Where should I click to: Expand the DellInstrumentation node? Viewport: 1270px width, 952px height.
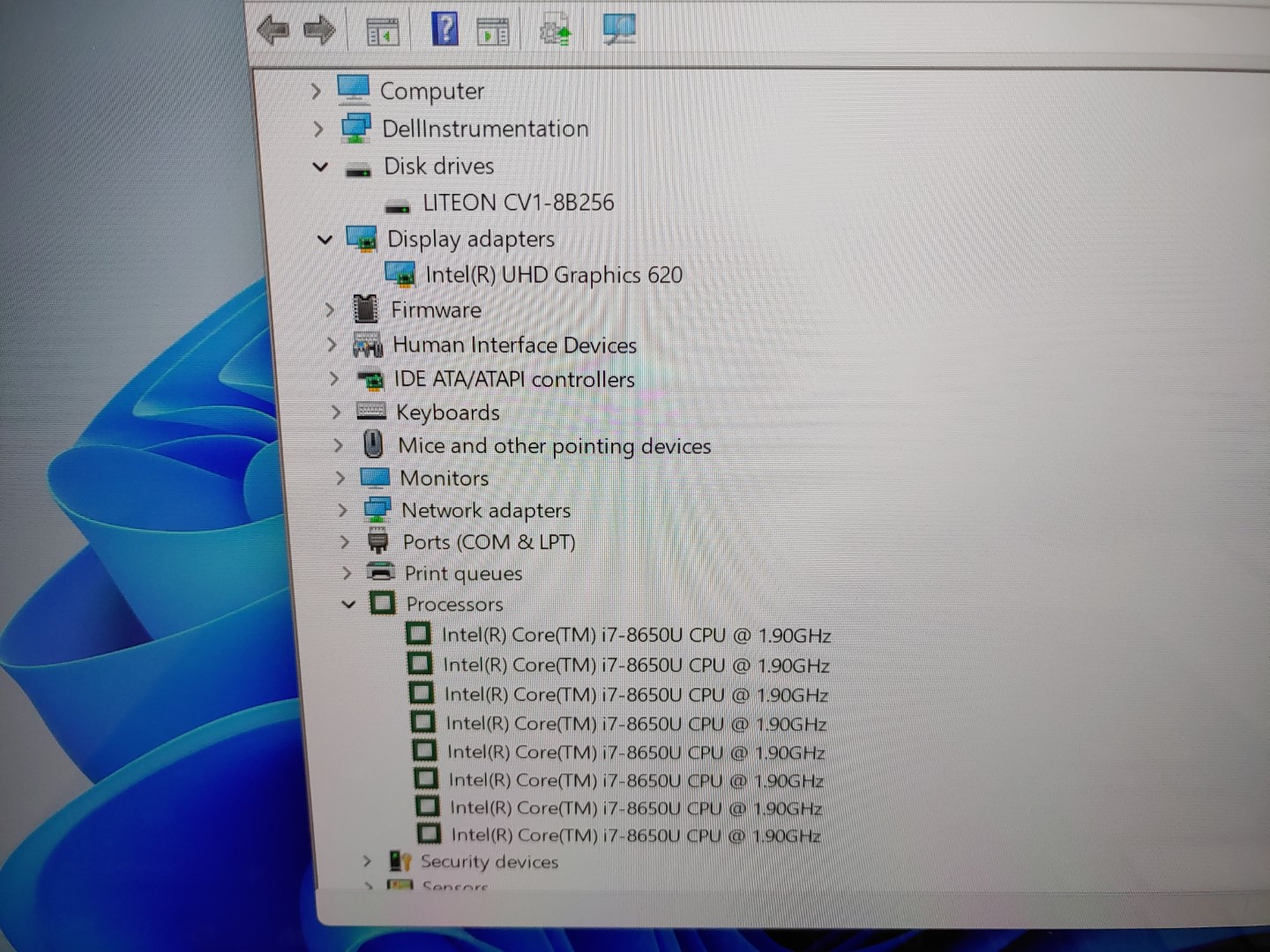(x=318, y=129)
